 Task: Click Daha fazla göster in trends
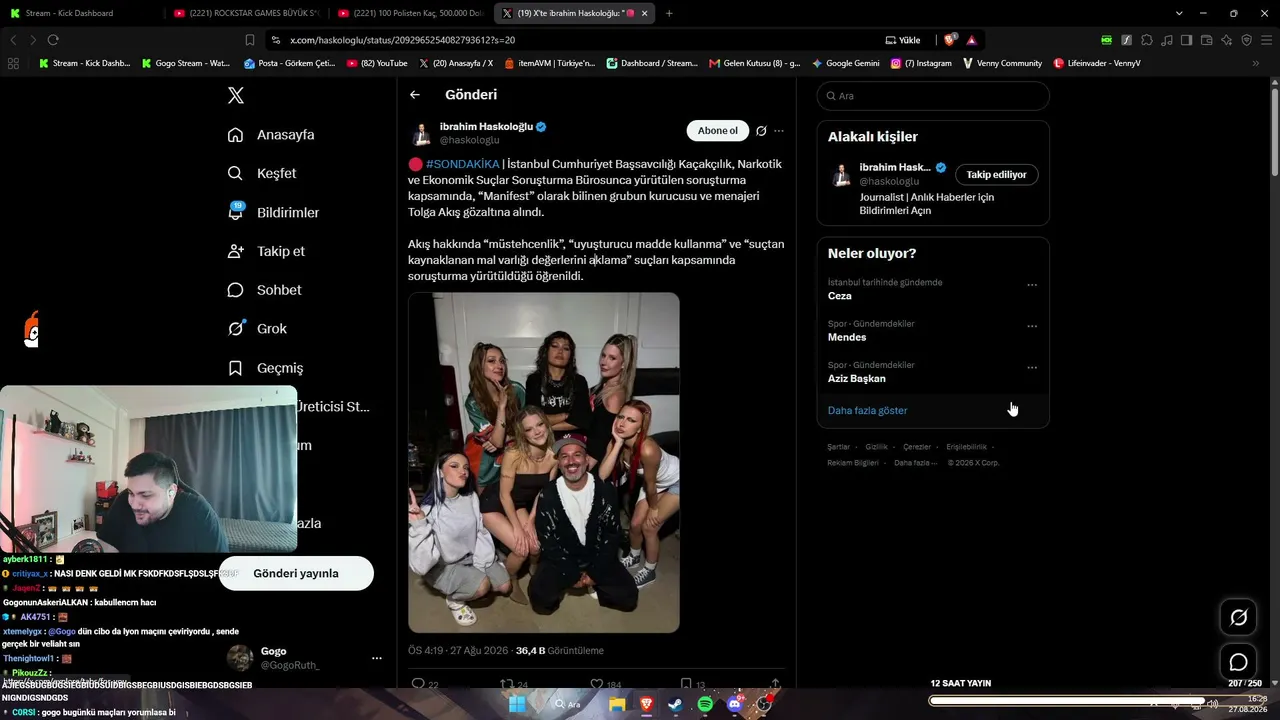867,410
